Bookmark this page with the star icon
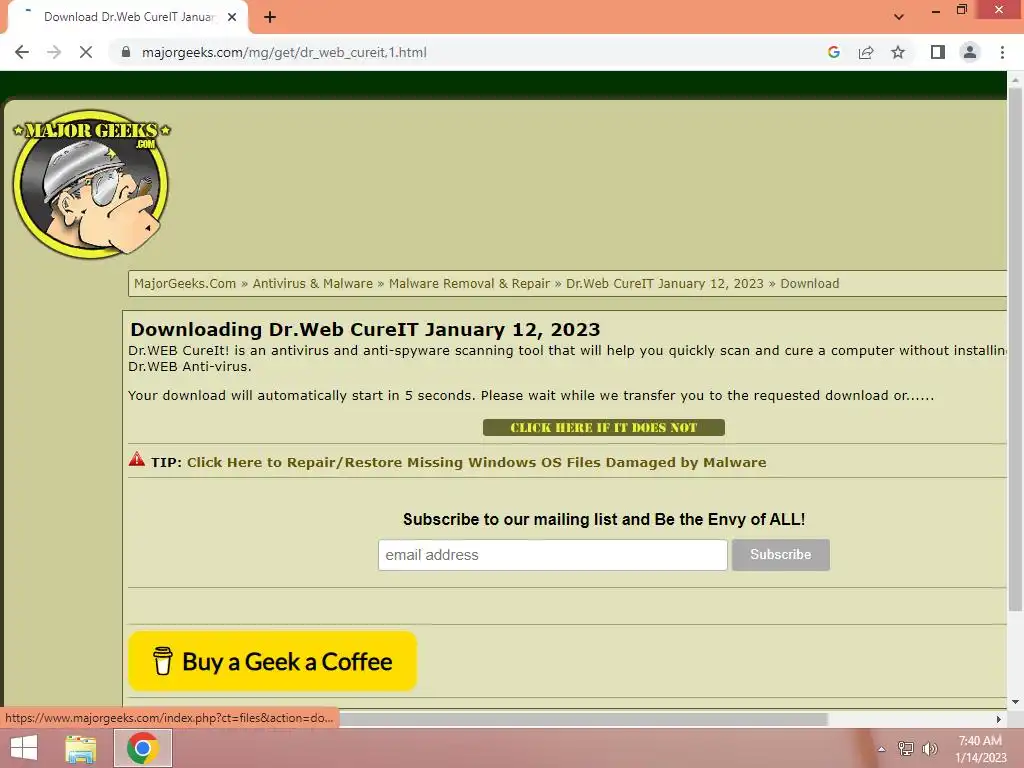 (x=898, y=52)
